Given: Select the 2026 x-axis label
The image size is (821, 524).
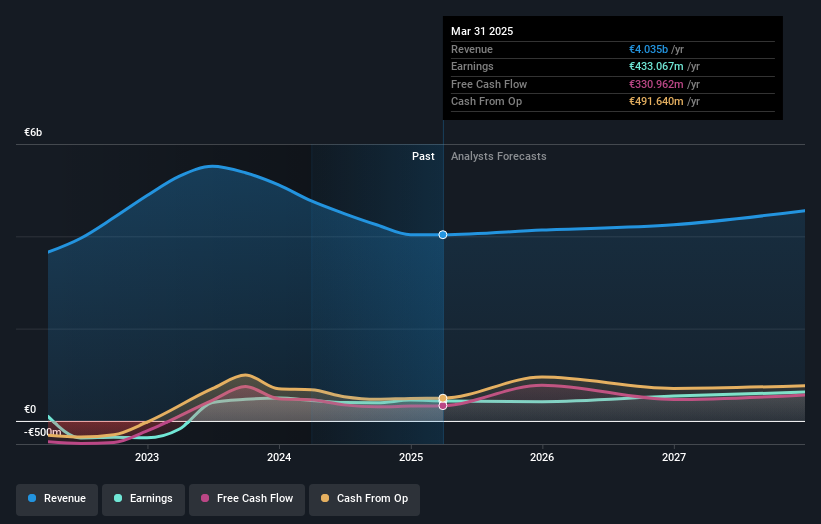Looking at the screenshot, I should click(x=542, y=457).
